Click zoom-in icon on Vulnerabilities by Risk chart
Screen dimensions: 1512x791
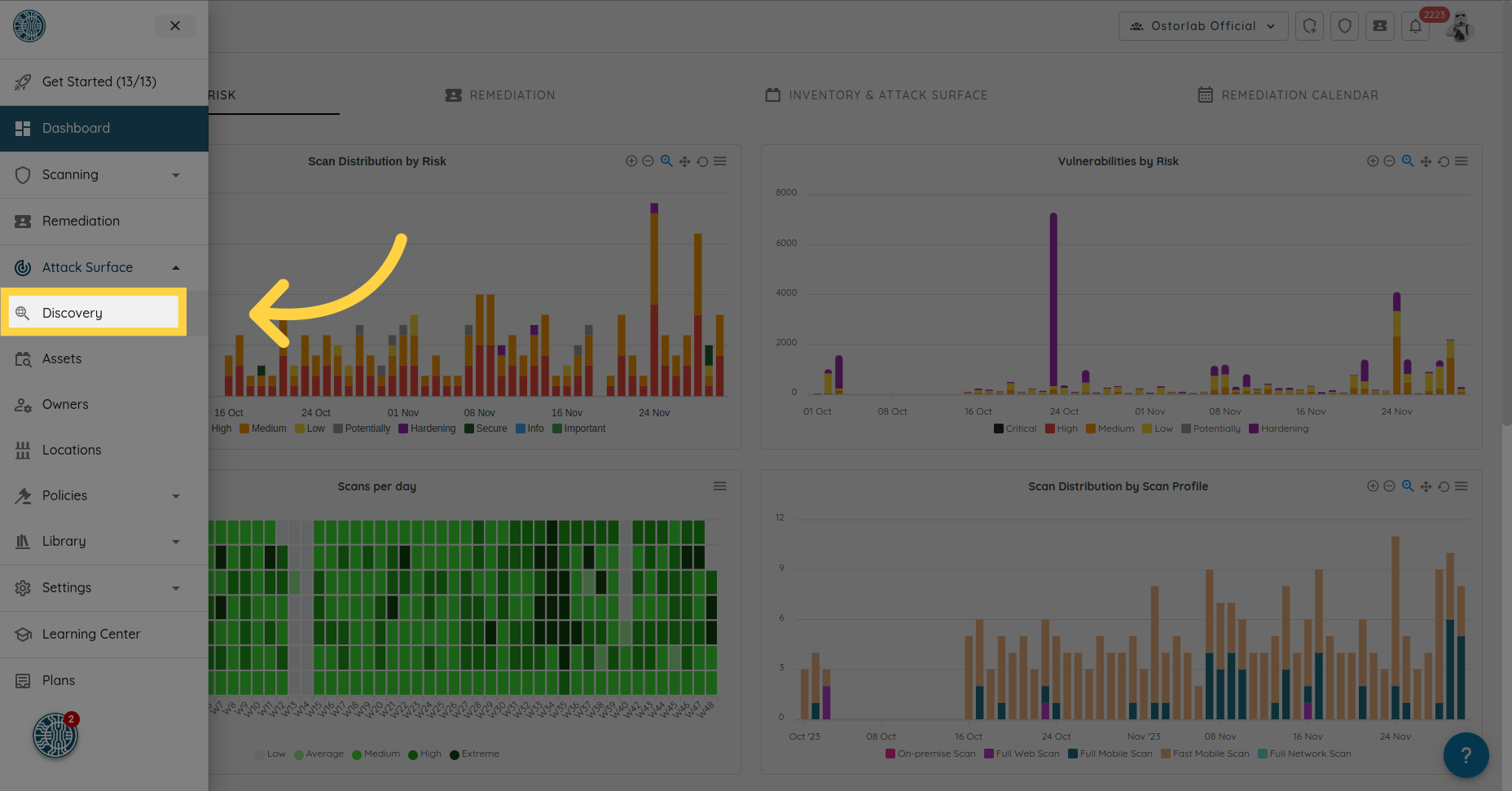pyautogui.click(x=1373, y=161)
